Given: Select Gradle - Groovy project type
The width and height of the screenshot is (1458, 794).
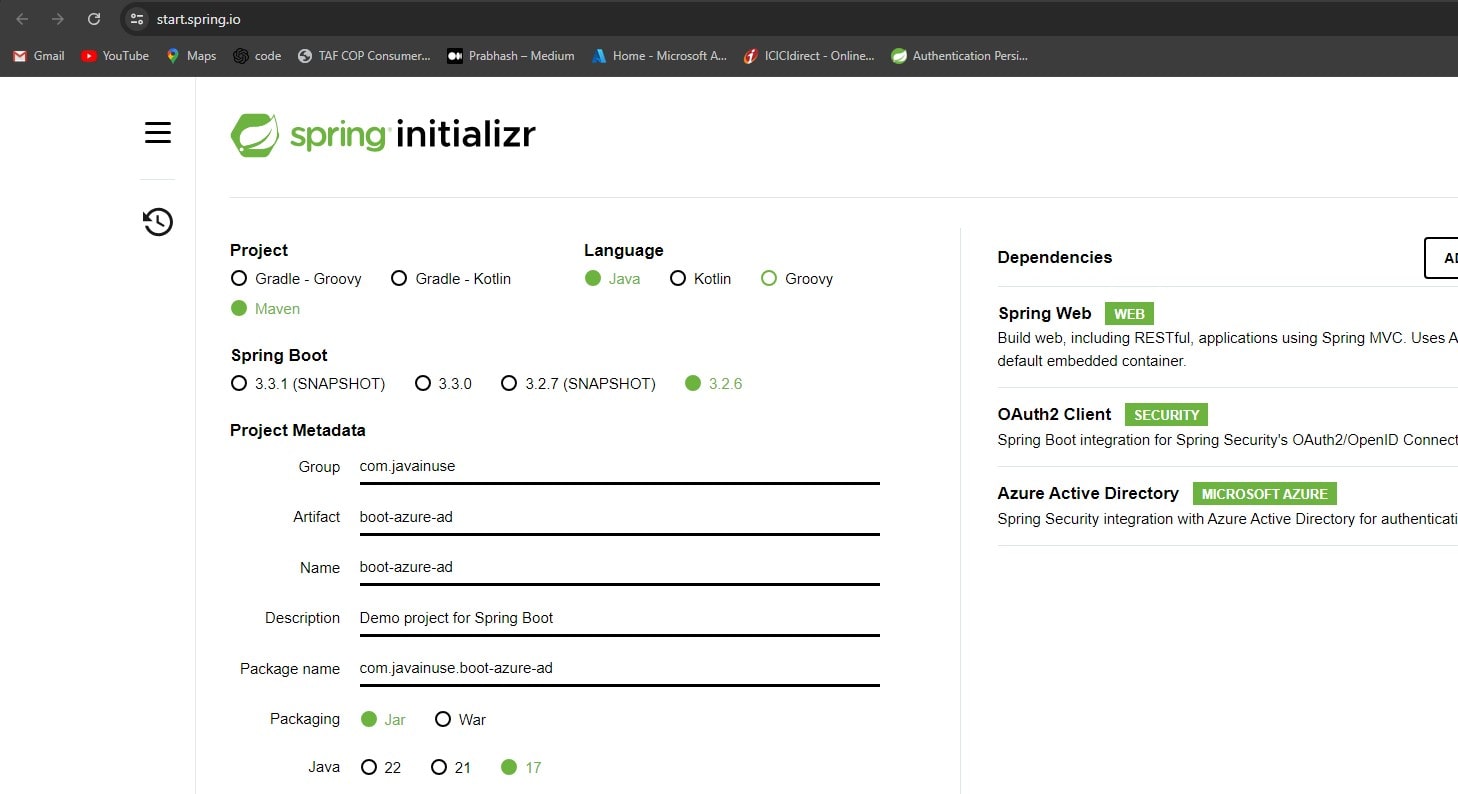Looking at the screenshot, I should 296,279.
